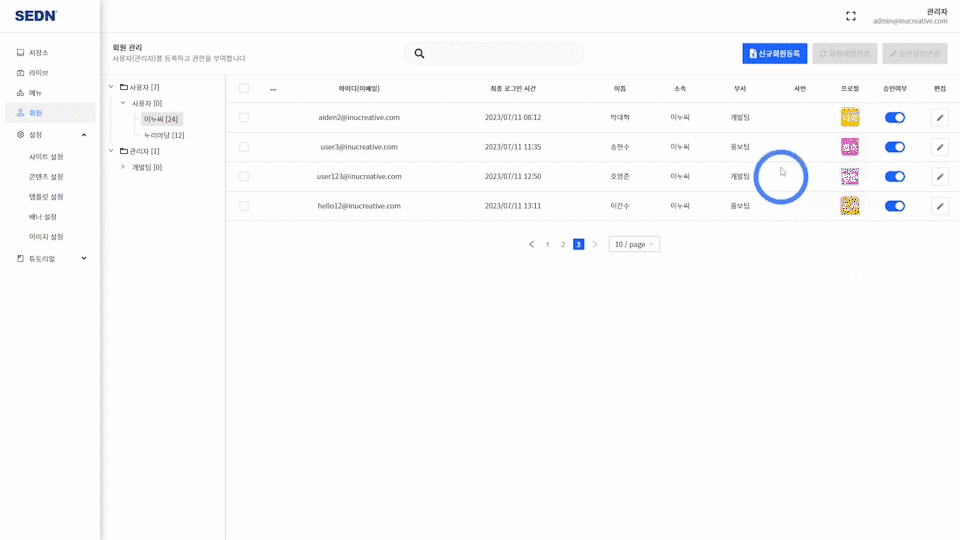Click login time 2023/07/11 13:11

pyautogui.click(x=513, y=206)
